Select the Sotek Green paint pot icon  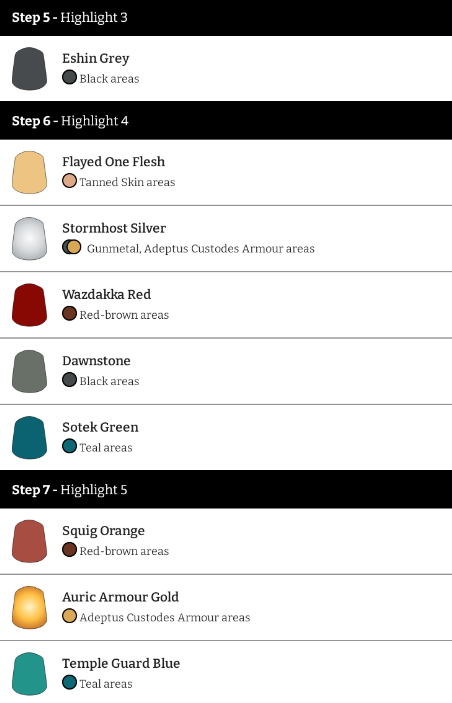(29, 438)
